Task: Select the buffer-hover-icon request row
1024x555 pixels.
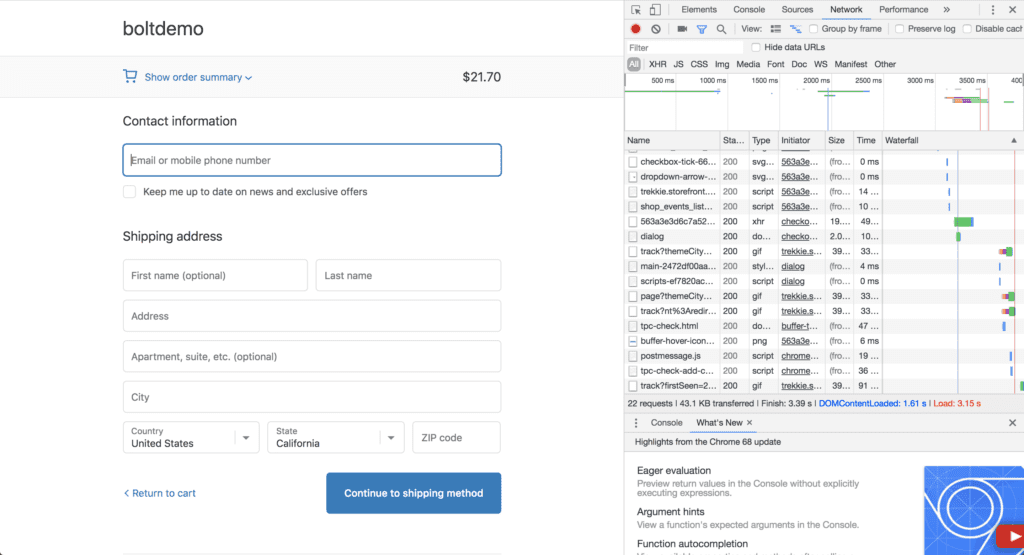Action: click(824, 341)
